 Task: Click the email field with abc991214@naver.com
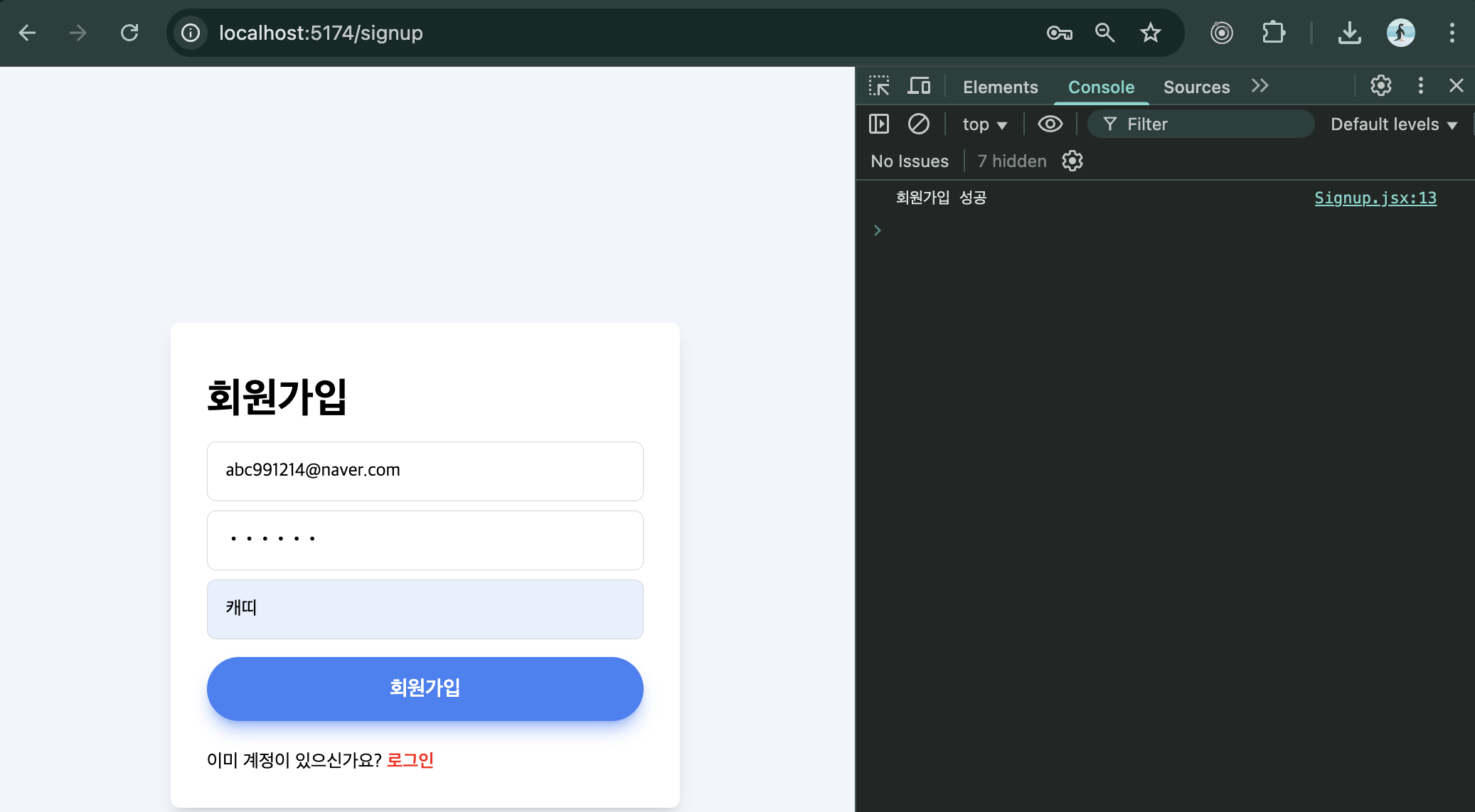(425, 471)
